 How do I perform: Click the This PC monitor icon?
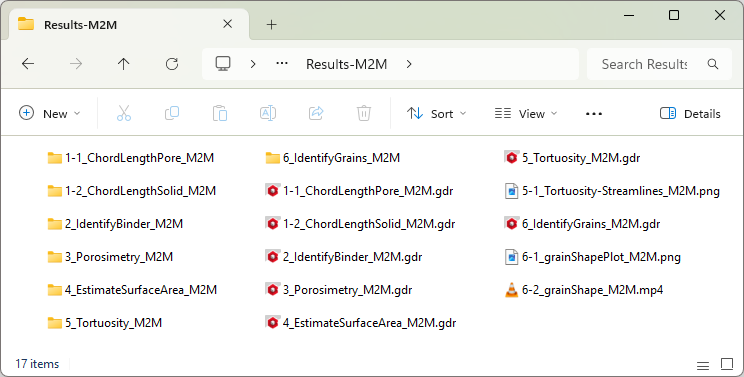click(223, 64)
